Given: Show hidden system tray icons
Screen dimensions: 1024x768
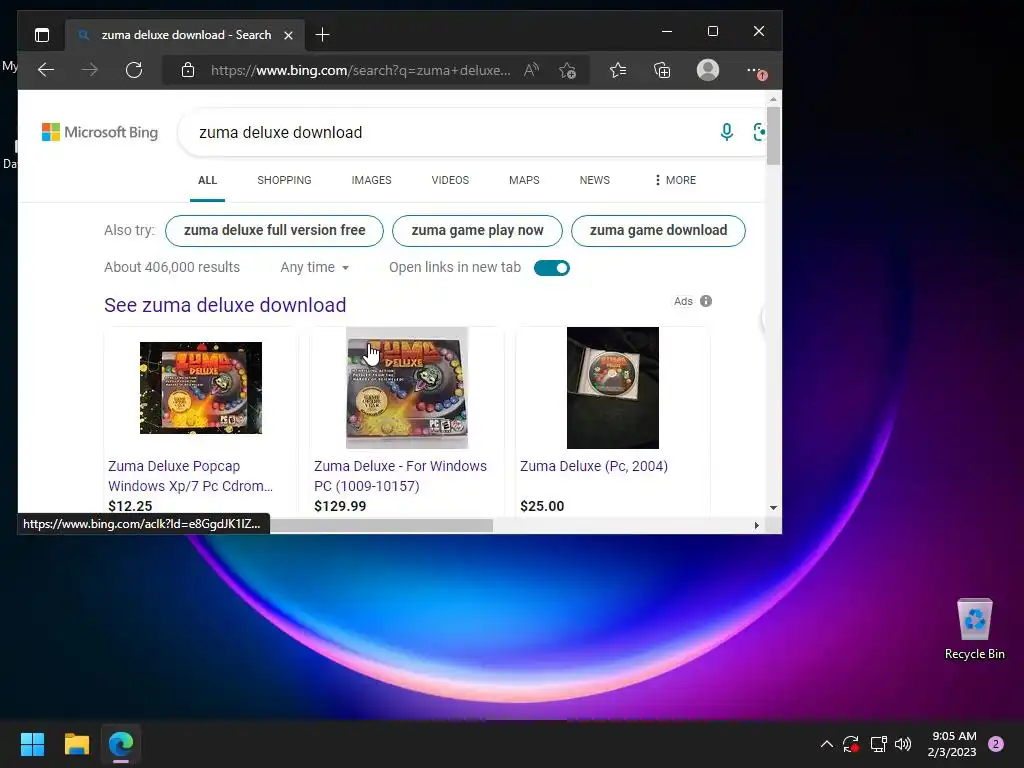Looking at the screenshot, I should [826, 744].
